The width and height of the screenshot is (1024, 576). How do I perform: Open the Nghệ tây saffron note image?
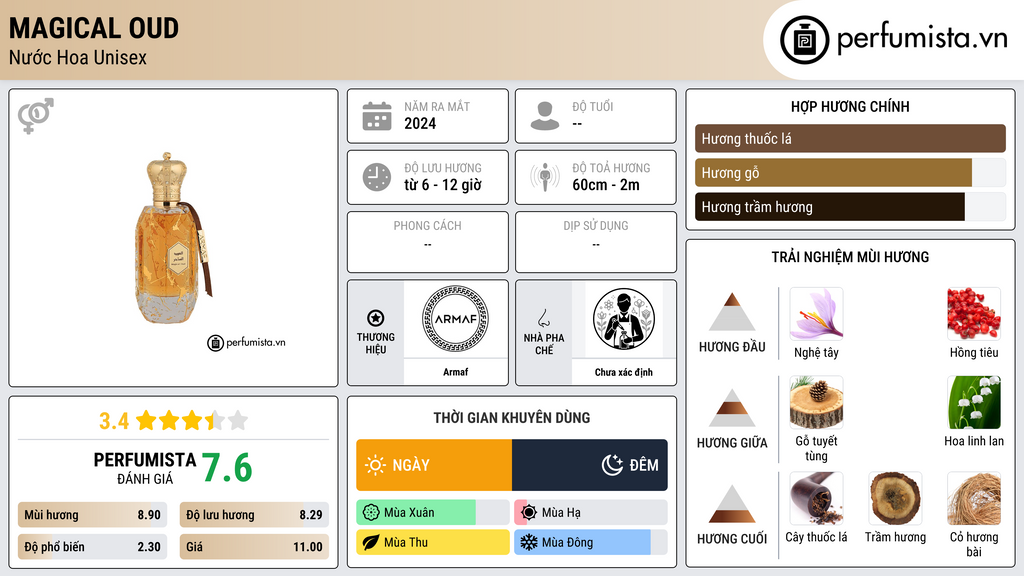tap(816, 314)
